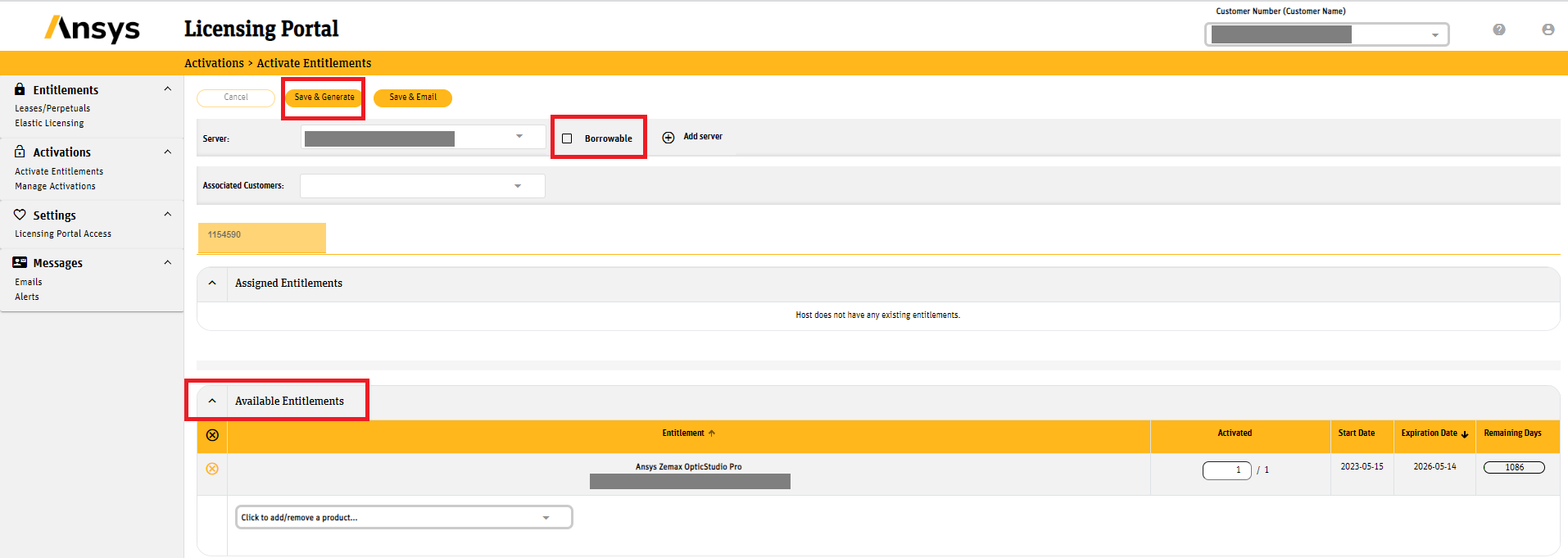Enable the Borrowable checkbox

point(567,138)
